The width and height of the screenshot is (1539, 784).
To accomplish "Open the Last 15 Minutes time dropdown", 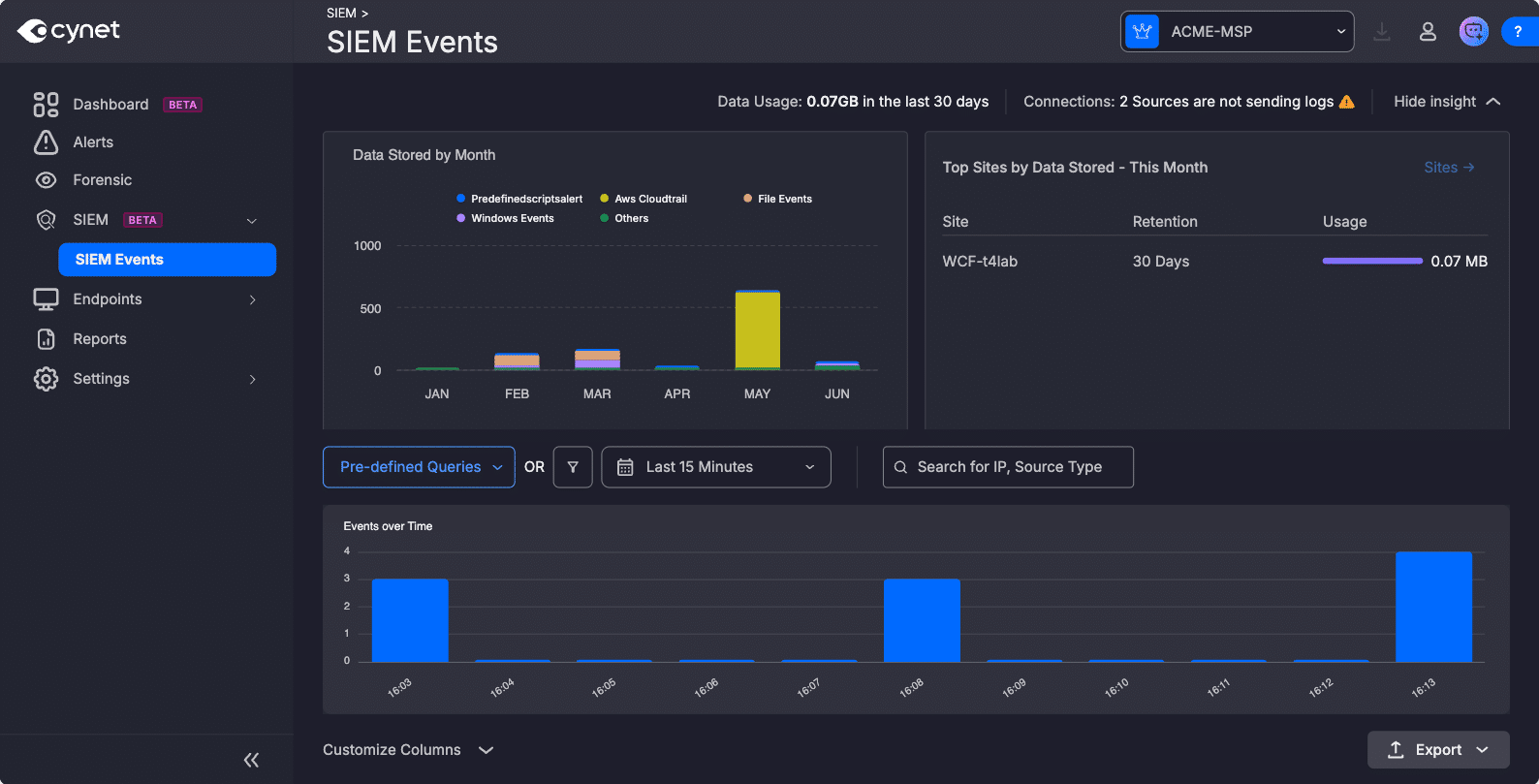I will [716, 467].
